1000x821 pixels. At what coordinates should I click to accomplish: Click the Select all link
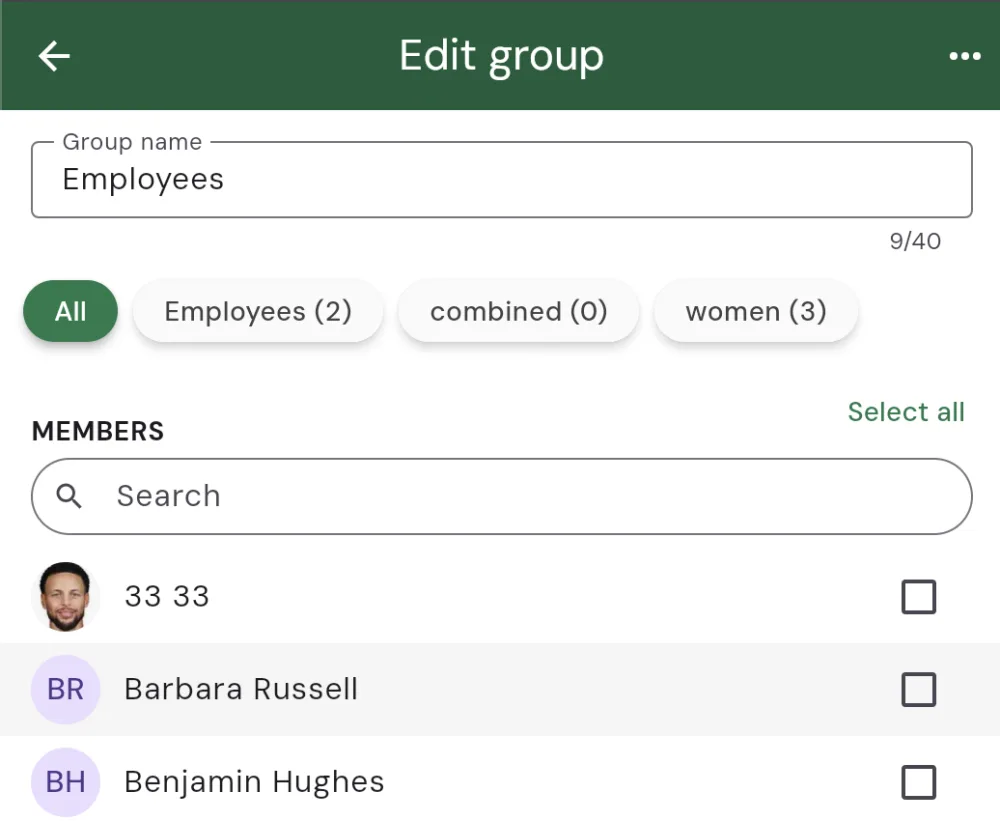pyautogui.click(x=906, y=411)
